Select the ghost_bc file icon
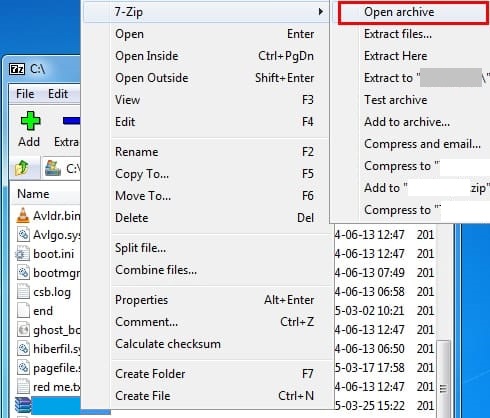This screenshot has height=418, width=490. (x=23, y=330)
